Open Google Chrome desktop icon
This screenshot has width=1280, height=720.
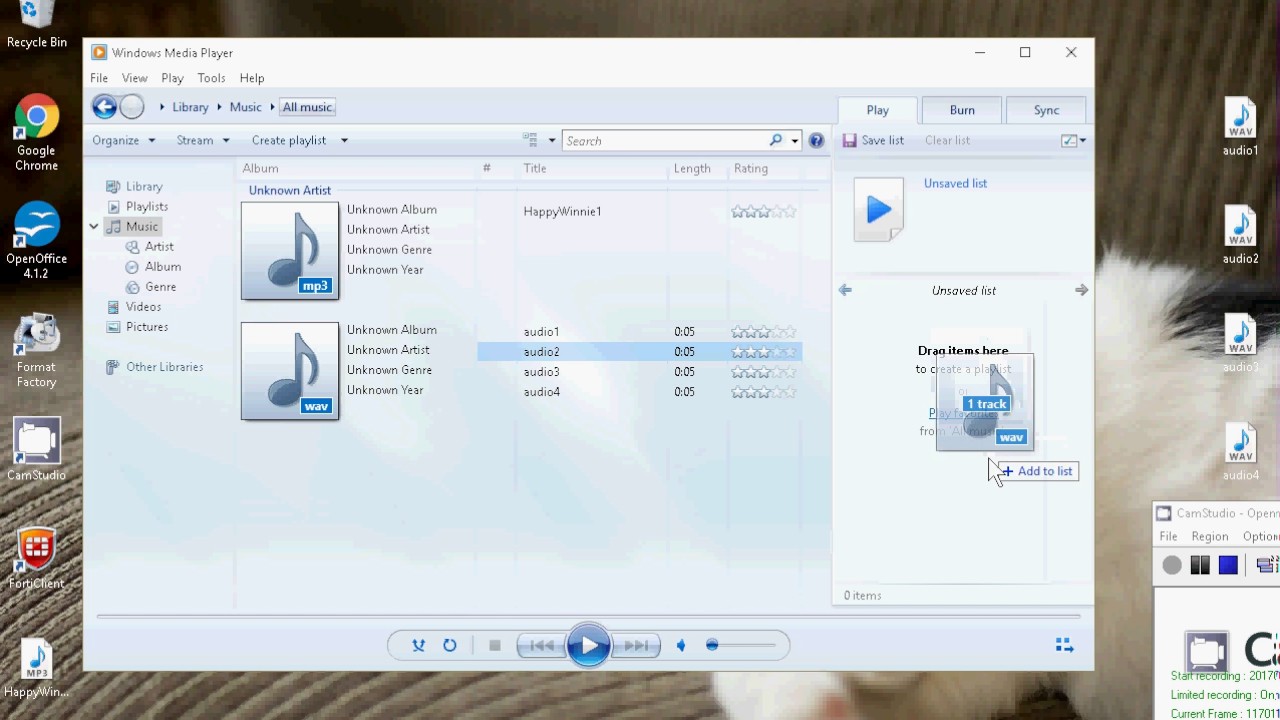point(36,135)
